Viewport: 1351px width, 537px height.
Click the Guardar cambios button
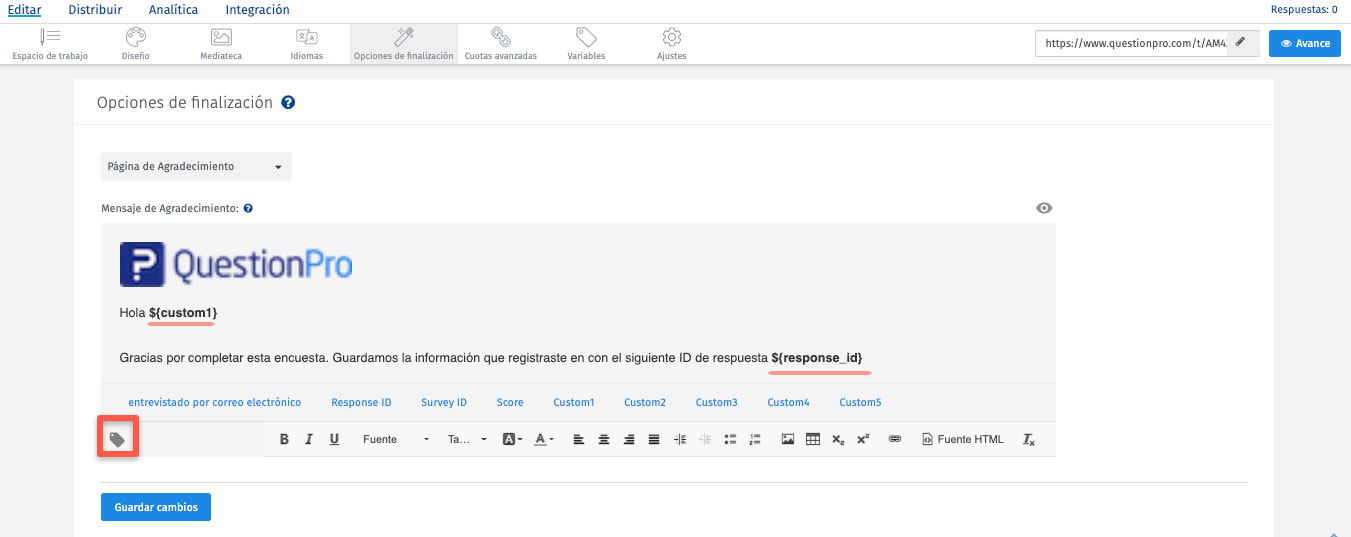click(x=156, y=507)
